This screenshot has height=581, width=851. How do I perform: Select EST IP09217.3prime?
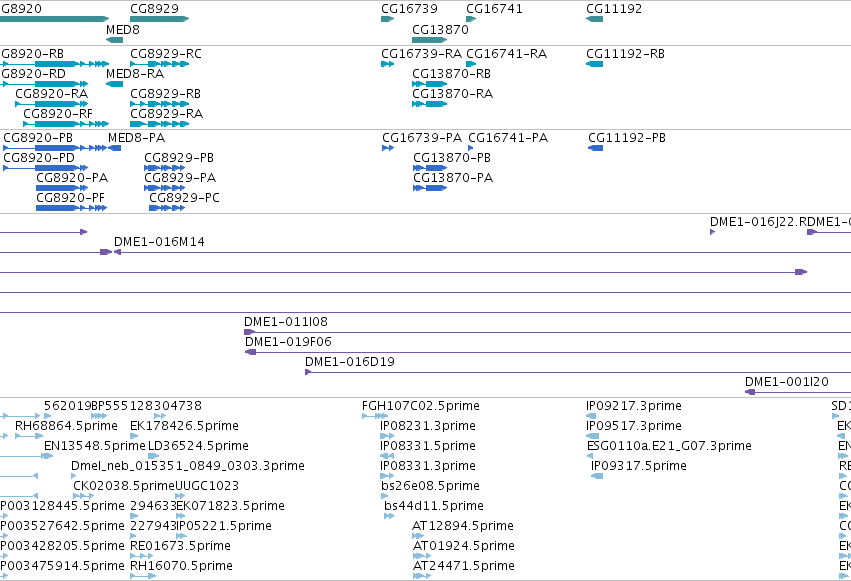(634, 406)
